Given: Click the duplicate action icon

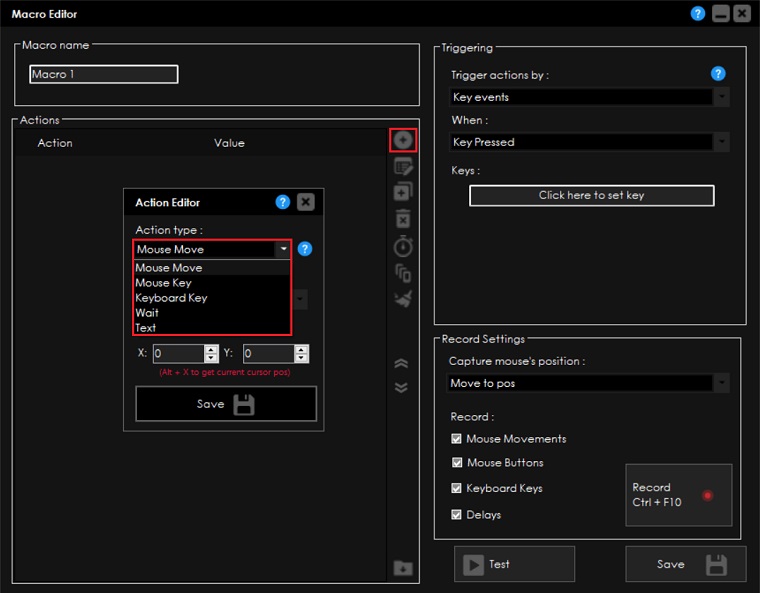Looking at the screenshot, I should tap(403, 192).
